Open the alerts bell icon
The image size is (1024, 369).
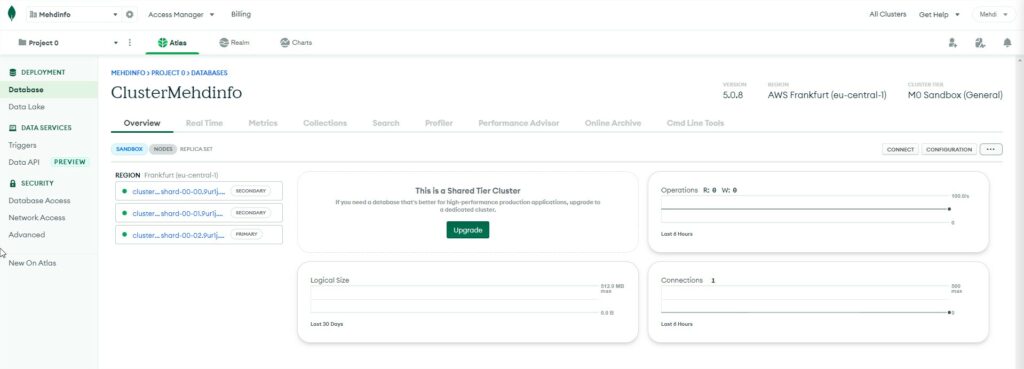click(x=1008, y=42)
